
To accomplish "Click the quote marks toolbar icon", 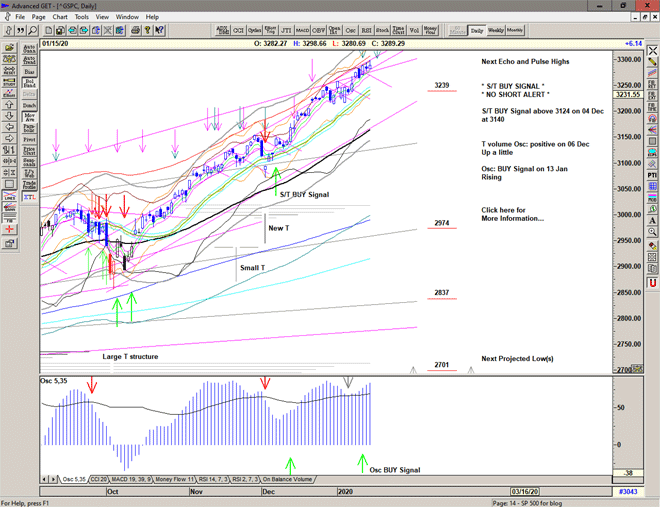I will coord(20,30).
